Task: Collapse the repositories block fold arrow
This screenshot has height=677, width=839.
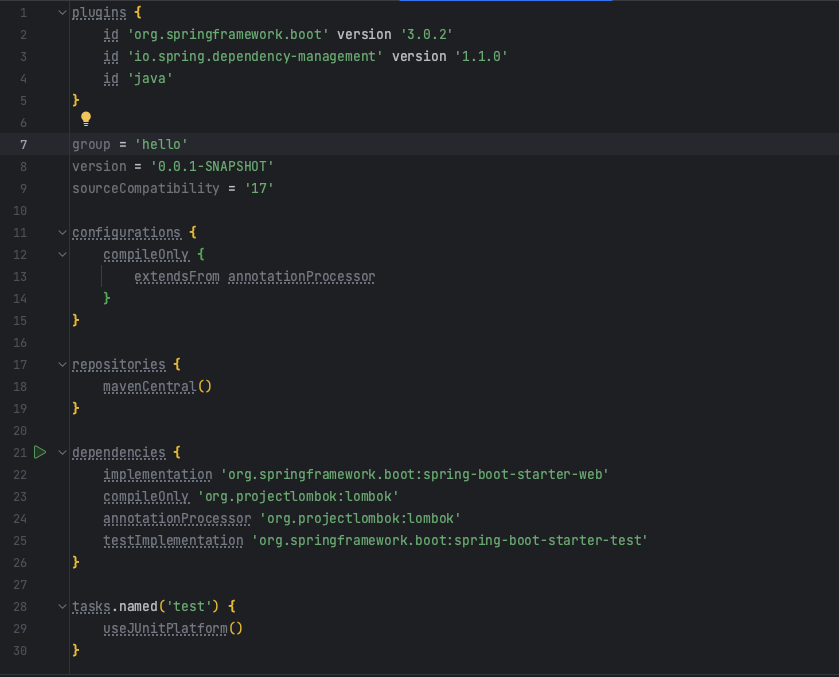Action: pos(62,364)
